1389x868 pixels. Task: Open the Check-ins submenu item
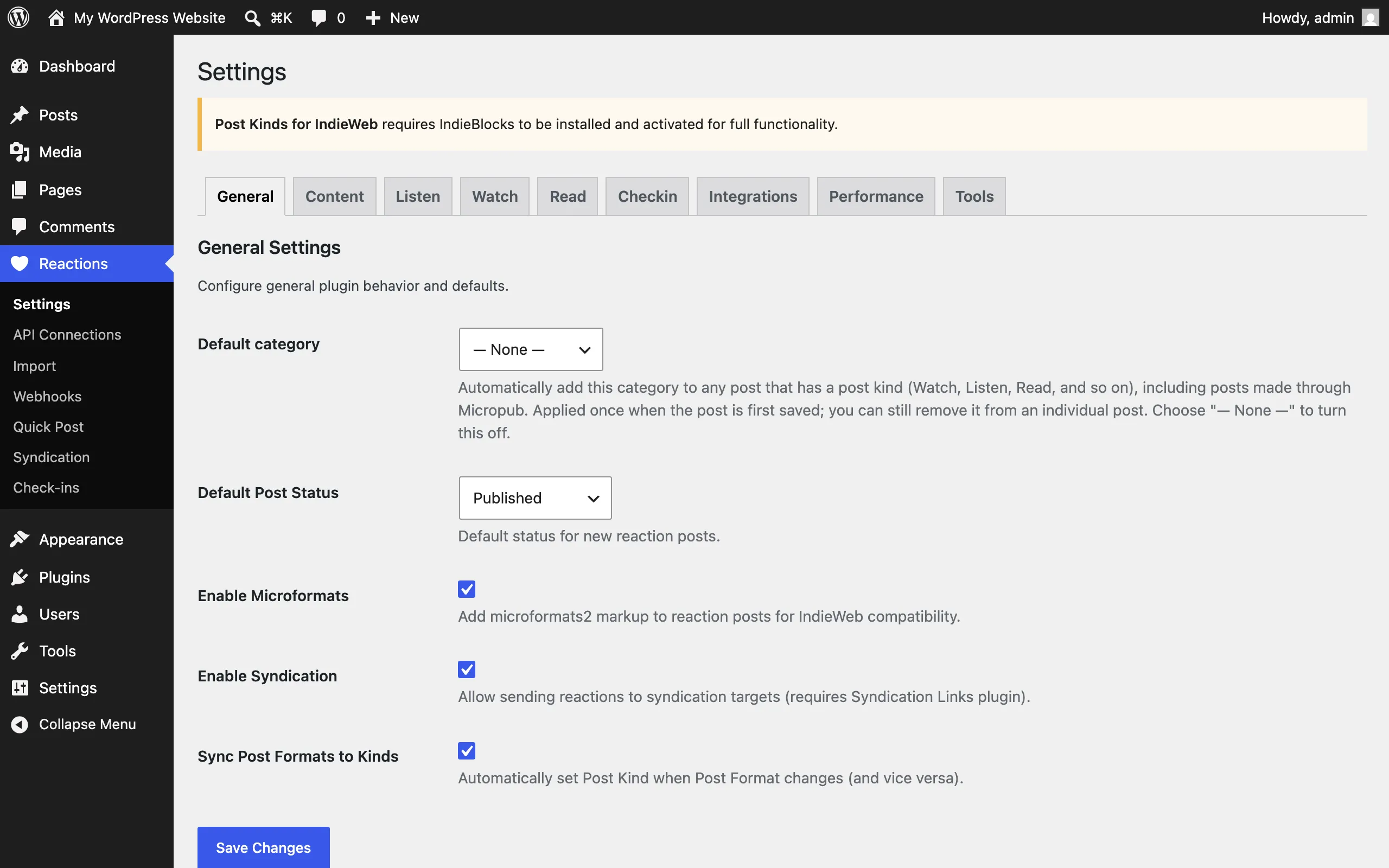(x=46, y=487)
